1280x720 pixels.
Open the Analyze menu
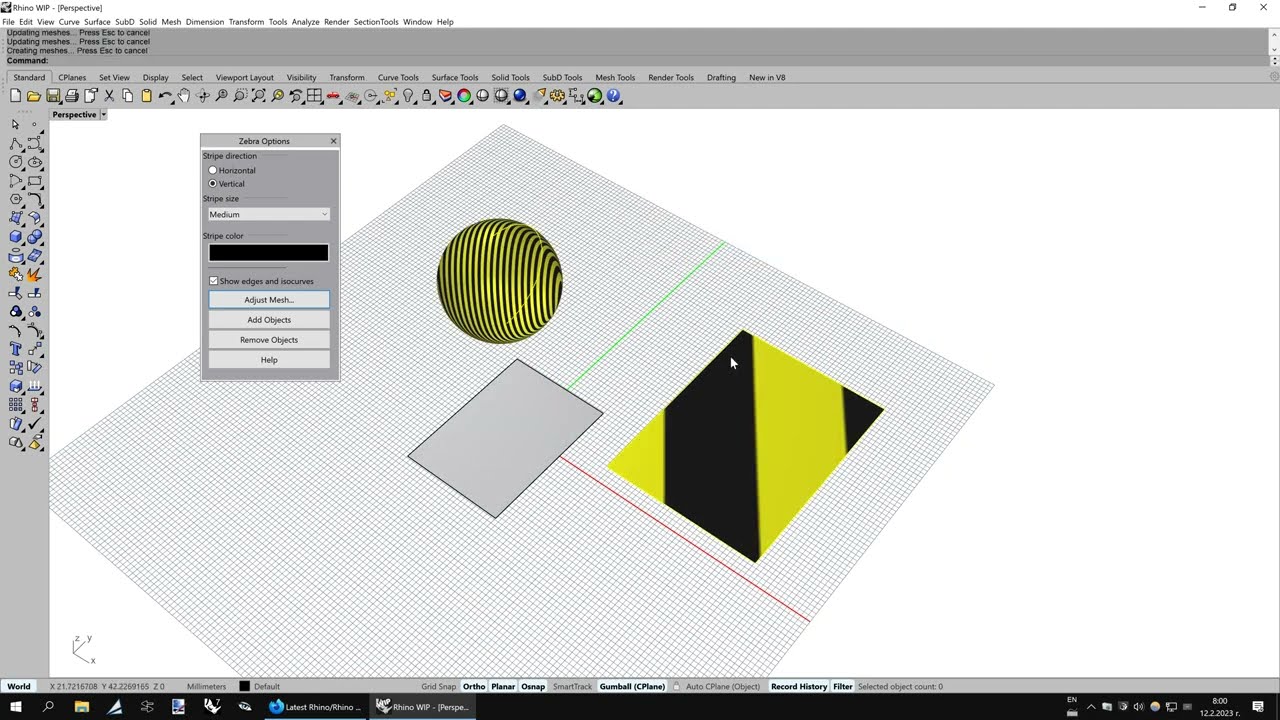click(305, 22)
